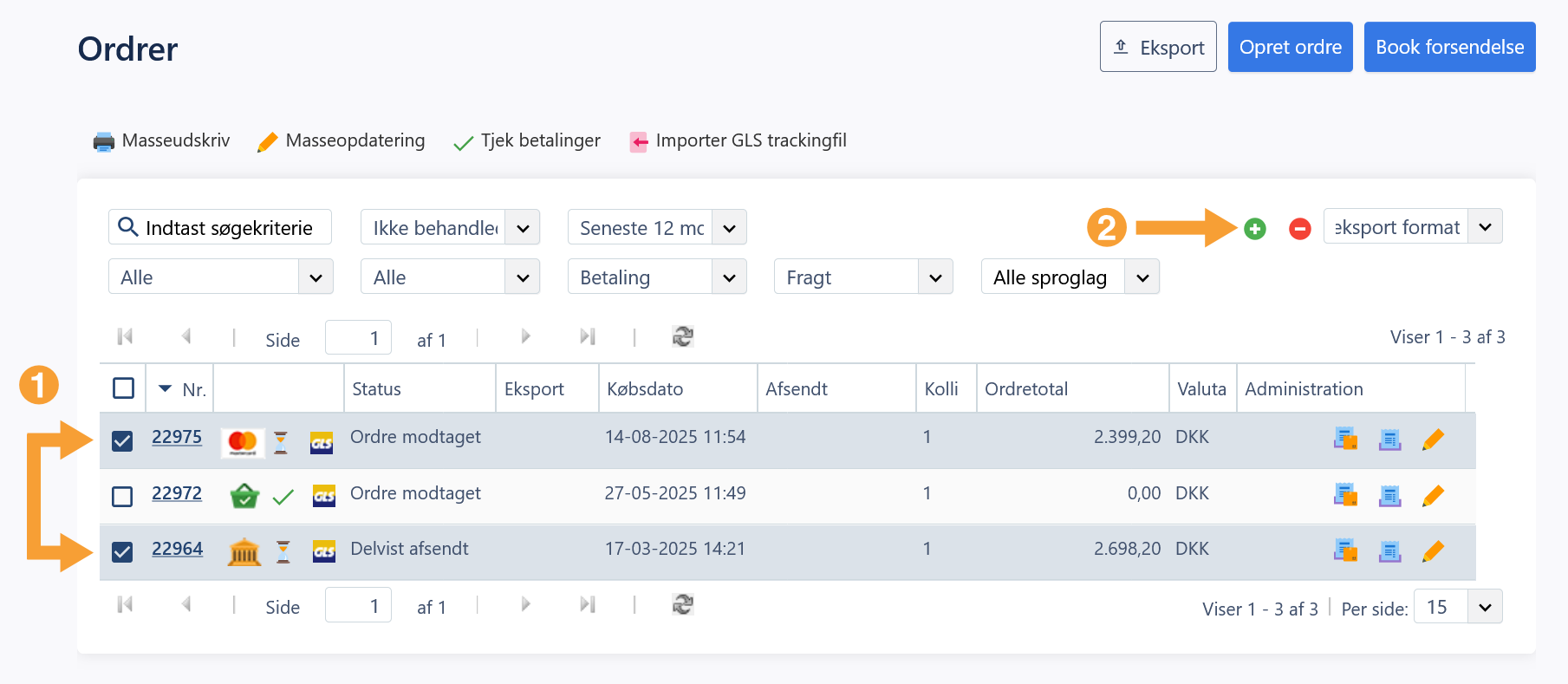Click the red minus remove icon

1299,229
